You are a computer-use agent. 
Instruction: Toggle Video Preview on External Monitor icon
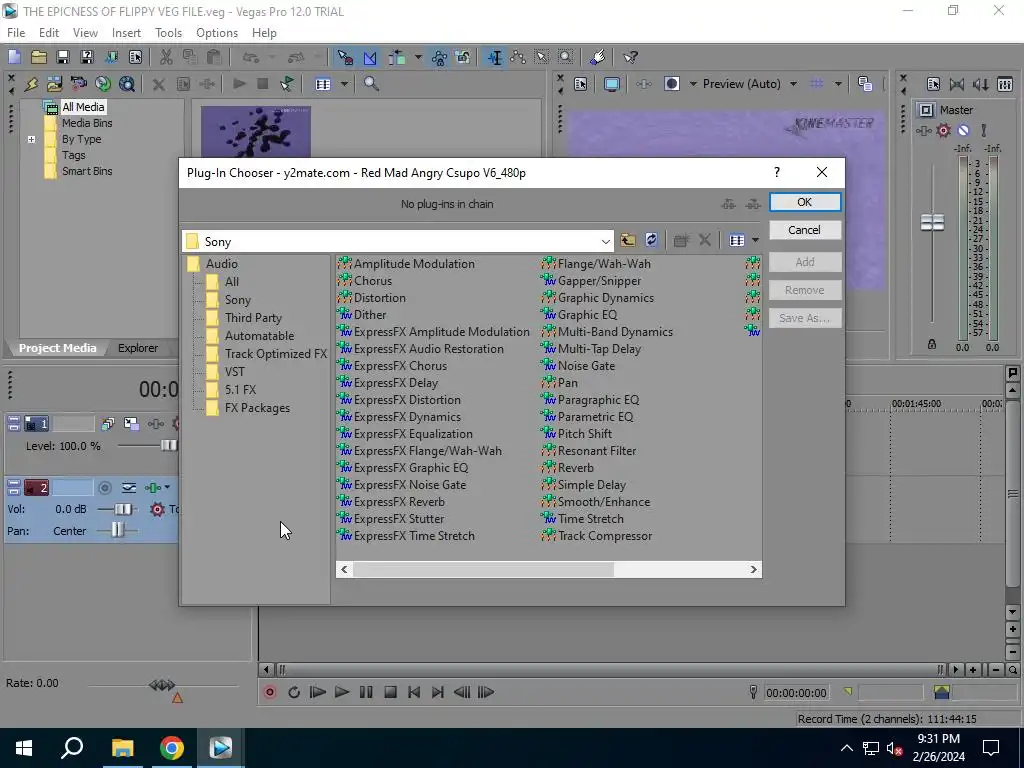click(612, 84)
